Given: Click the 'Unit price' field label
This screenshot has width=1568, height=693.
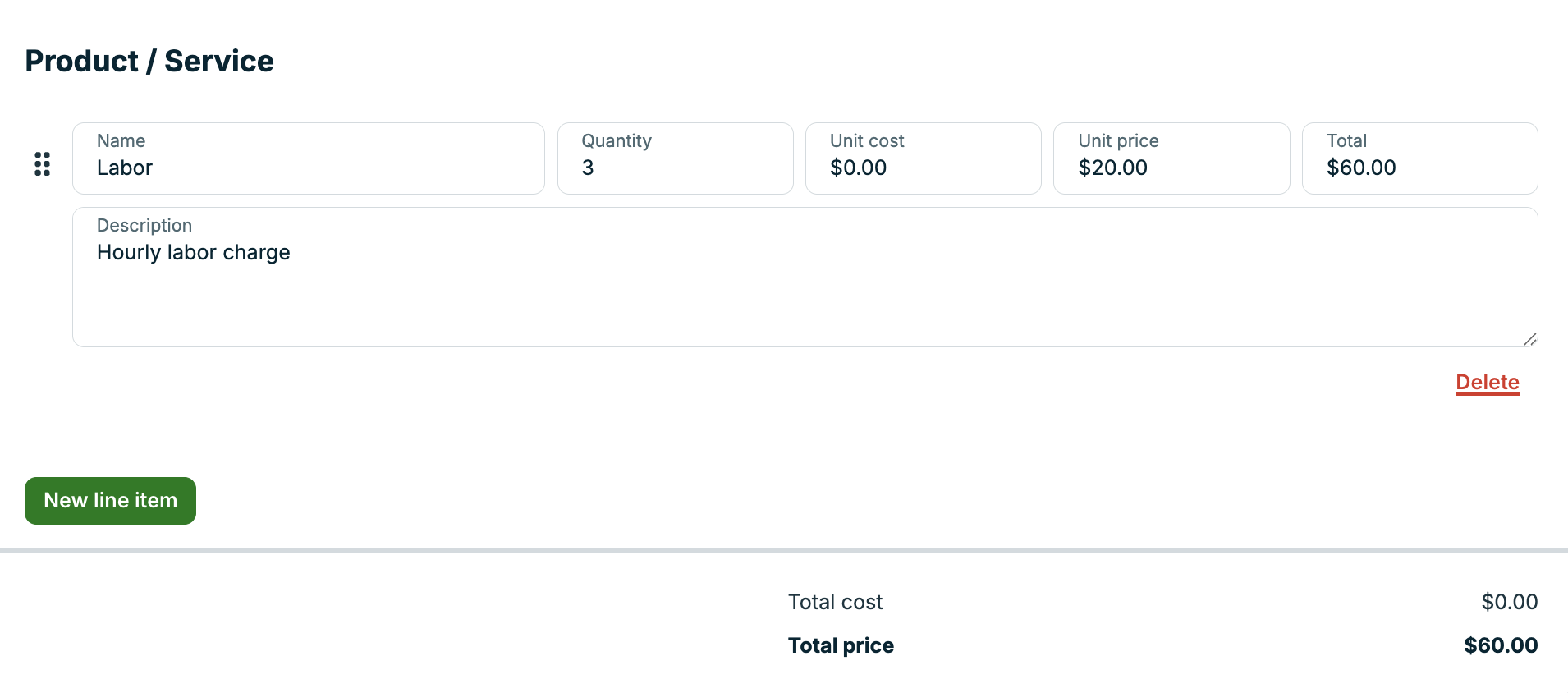Looking at the screenshot, I should pos(1118,141).
